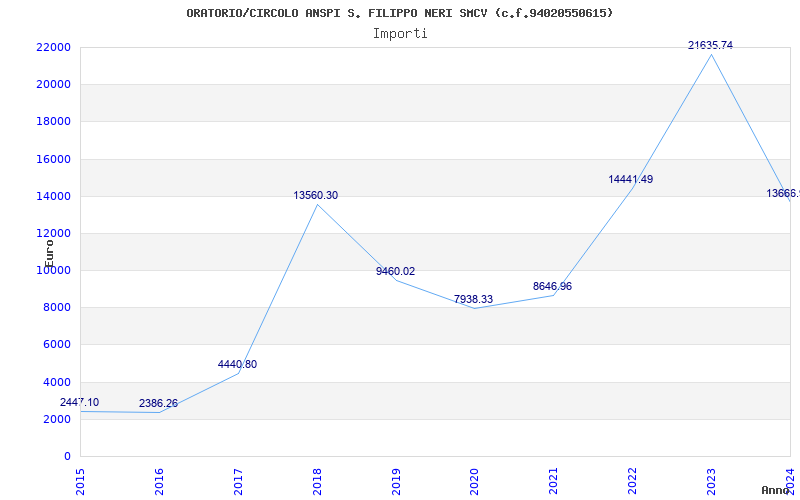The image size is (800, 500).
Task: Click the 2000 y-axis tick label
Action: (56, 419)
